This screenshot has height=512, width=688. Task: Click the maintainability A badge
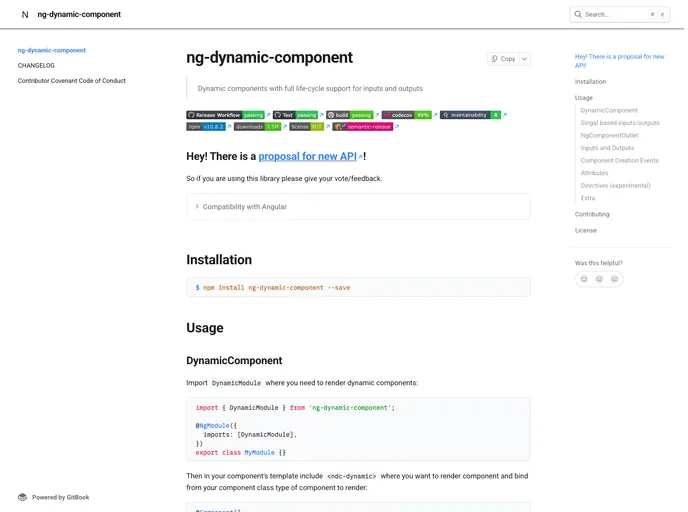tap(470, 115)
